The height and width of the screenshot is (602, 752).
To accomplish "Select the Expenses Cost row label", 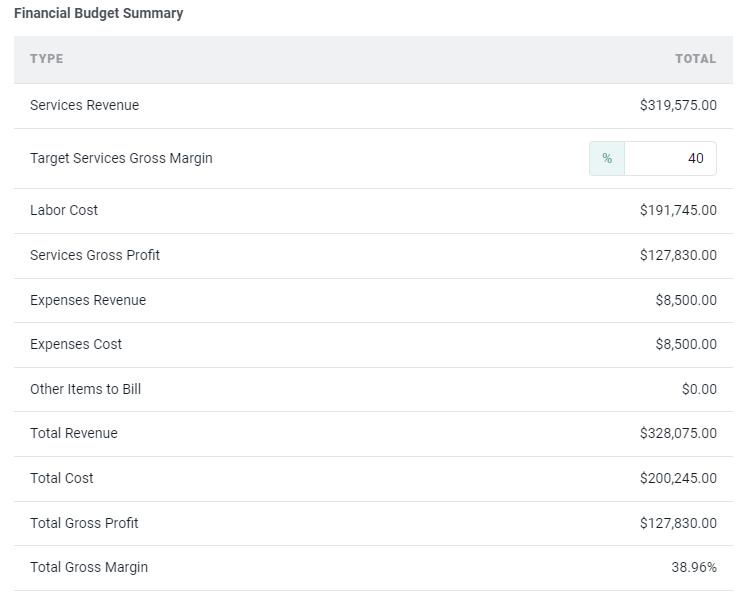I will (76, 344).
